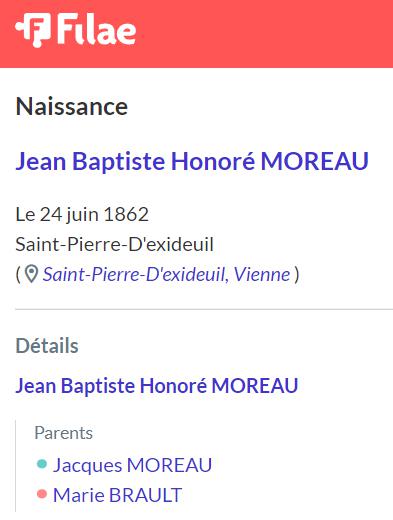Click the horizontal divider above Détails

(x=204, y=309)
